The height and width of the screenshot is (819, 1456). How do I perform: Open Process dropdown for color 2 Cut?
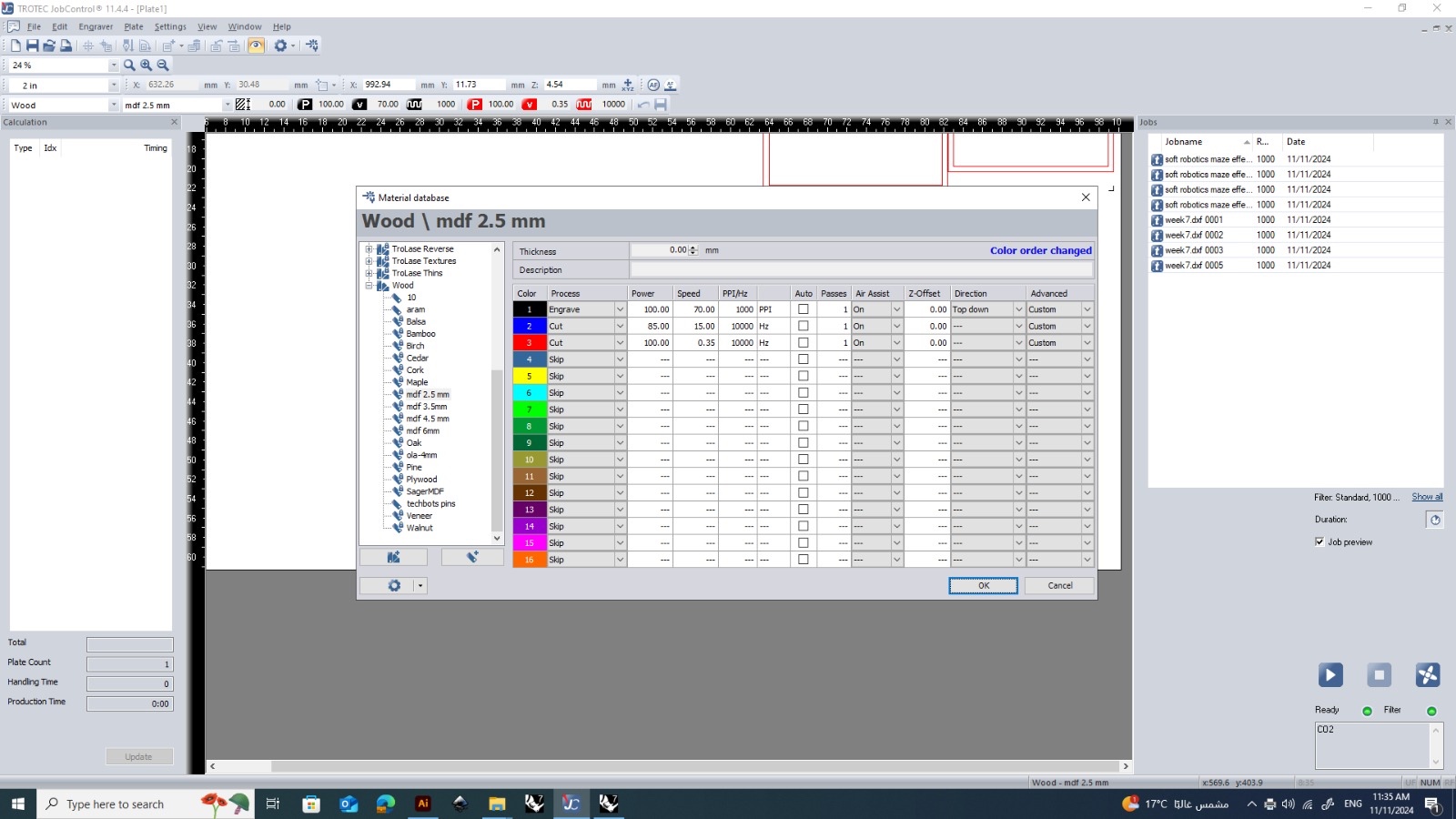620,326
